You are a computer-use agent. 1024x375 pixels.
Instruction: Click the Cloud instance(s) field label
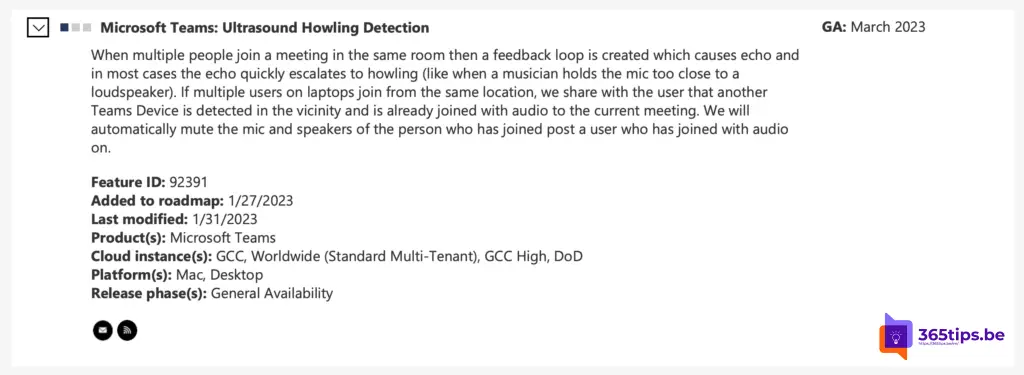point(148,256)
